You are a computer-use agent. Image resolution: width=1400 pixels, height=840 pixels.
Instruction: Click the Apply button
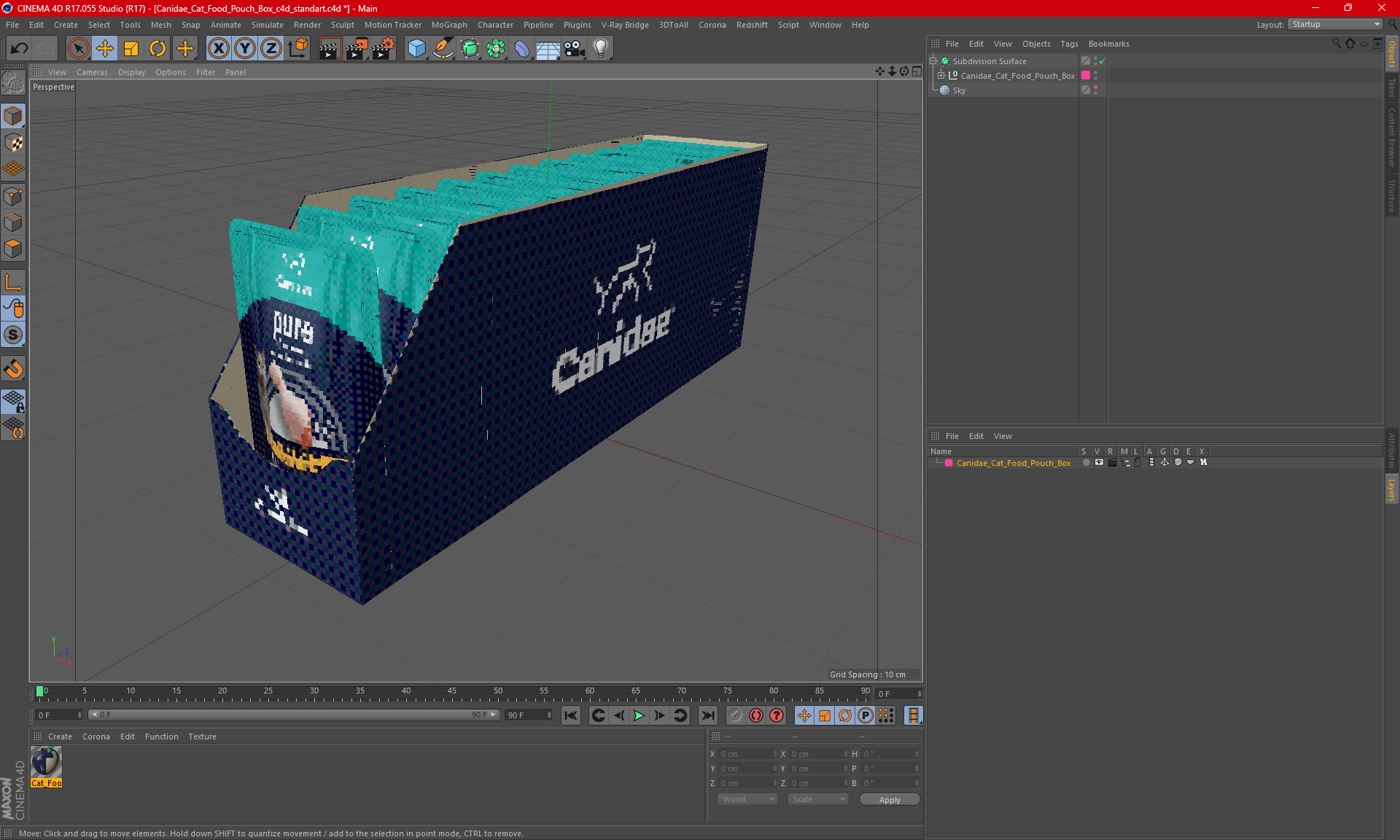coord(890,800)
